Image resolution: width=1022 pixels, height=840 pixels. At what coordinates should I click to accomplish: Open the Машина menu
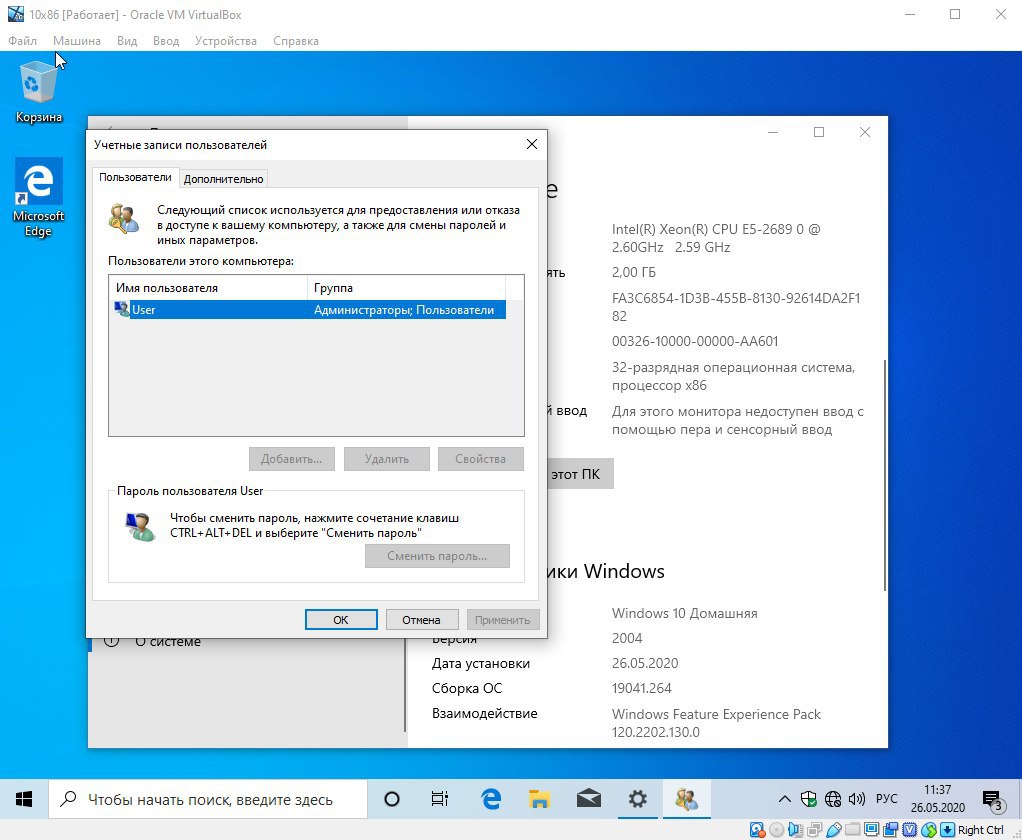(77, 40)
